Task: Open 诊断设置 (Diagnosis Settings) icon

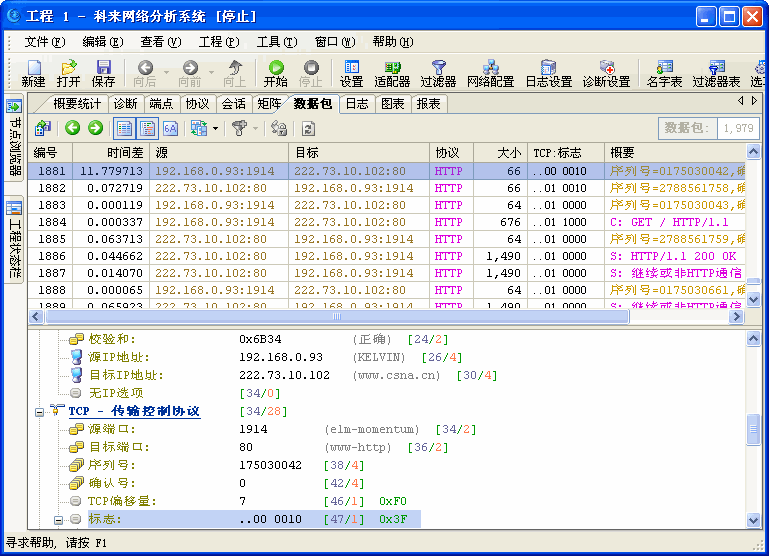Action: click(x=606, y=72)
